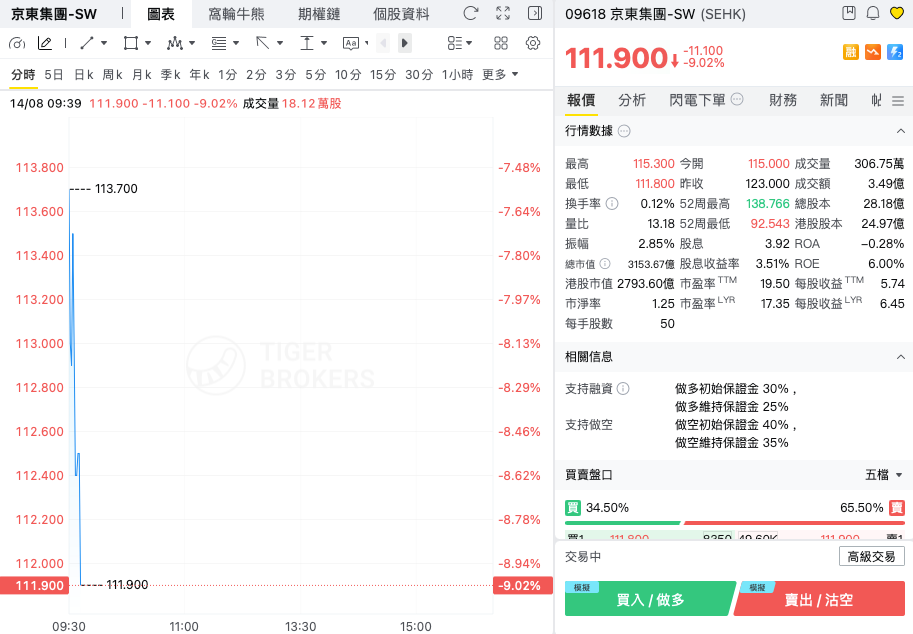Click the orange 融 margin badge
This screenshot has width=913, height=634.
[x=851, y=52]
